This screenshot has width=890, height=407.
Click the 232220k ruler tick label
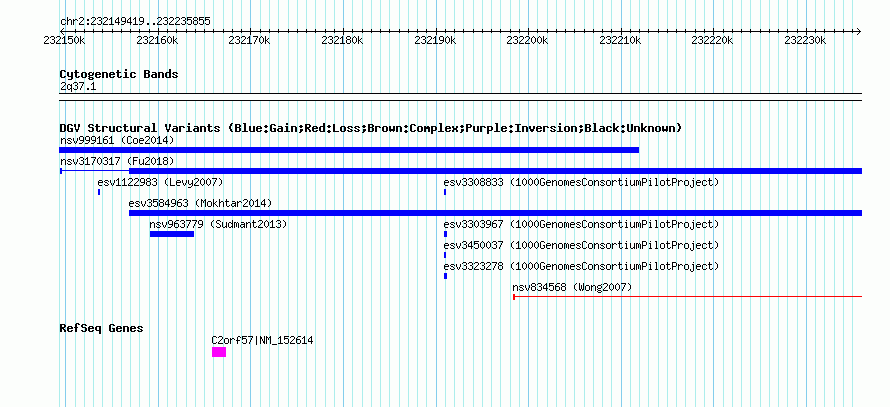coord(713,40)
